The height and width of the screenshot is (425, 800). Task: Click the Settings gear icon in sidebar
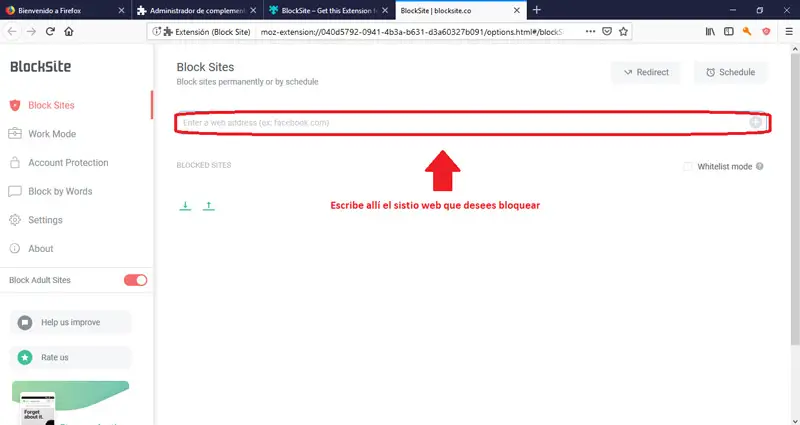[15, 220]
